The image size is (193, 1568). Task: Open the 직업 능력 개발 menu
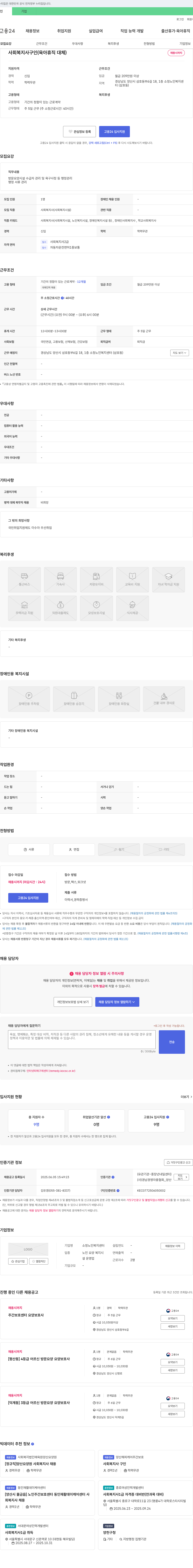[132, 31]
